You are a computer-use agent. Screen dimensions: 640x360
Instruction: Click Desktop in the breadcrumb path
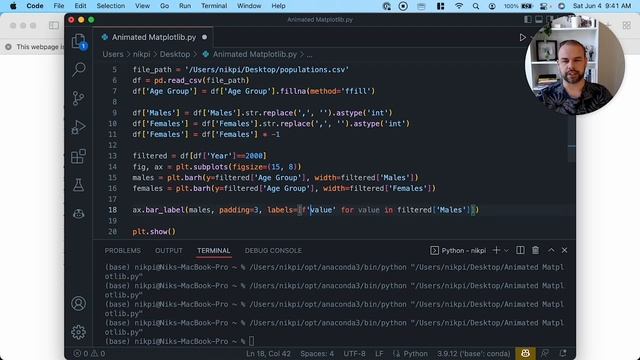click(x=175, y=54)
